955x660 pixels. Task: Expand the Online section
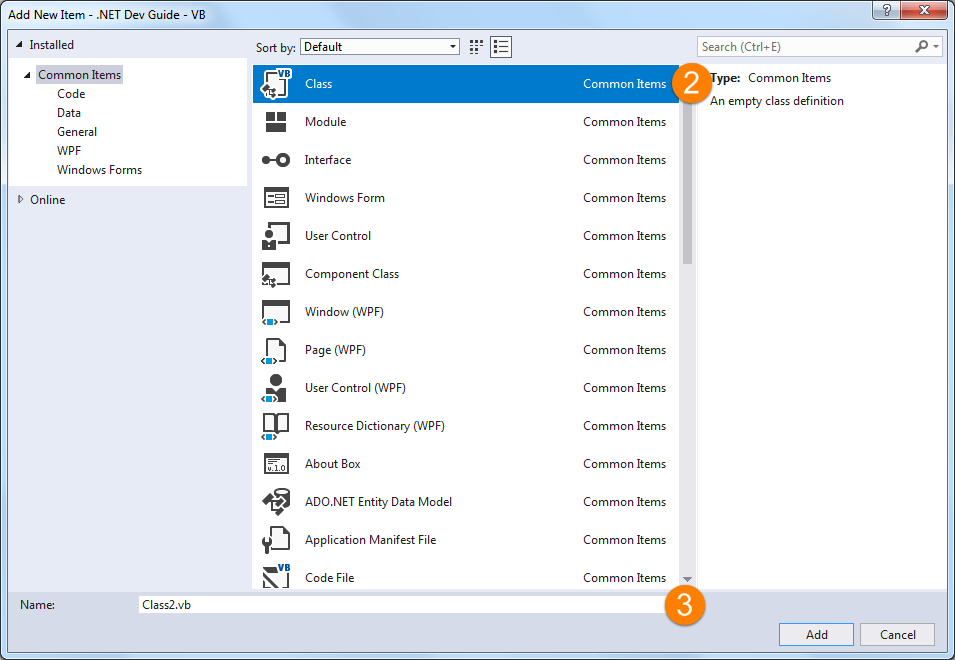coord(20,199)
